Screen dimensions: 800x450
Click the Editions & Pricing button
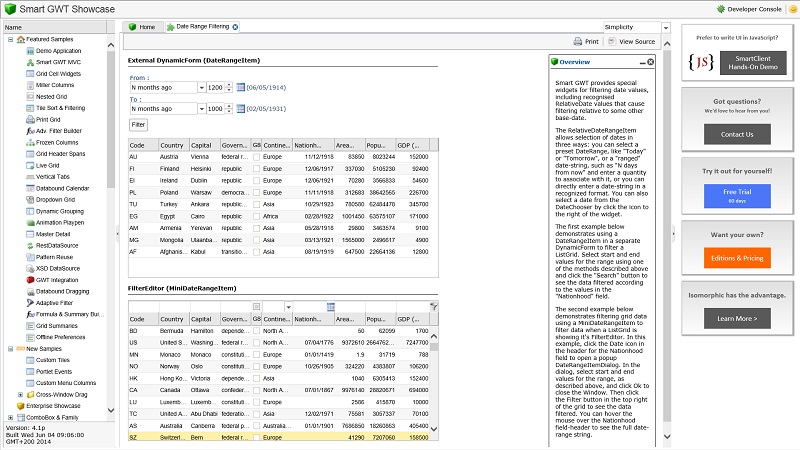click(737, 259)
